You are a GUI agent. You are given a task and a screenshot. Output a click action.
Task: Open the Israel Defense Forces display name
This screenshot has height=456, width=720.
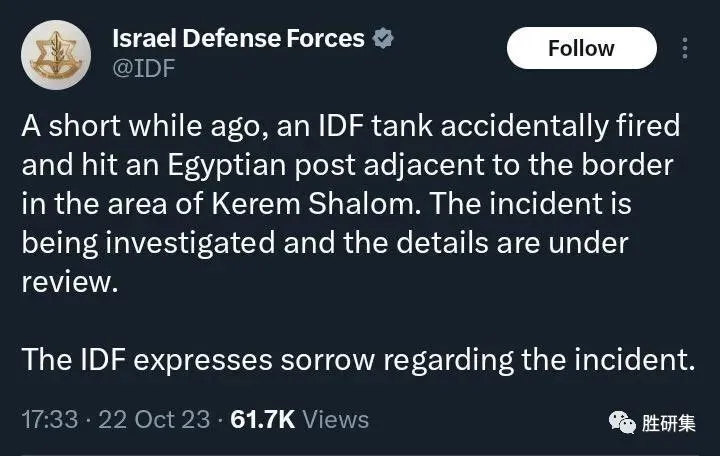click(238, 39)
